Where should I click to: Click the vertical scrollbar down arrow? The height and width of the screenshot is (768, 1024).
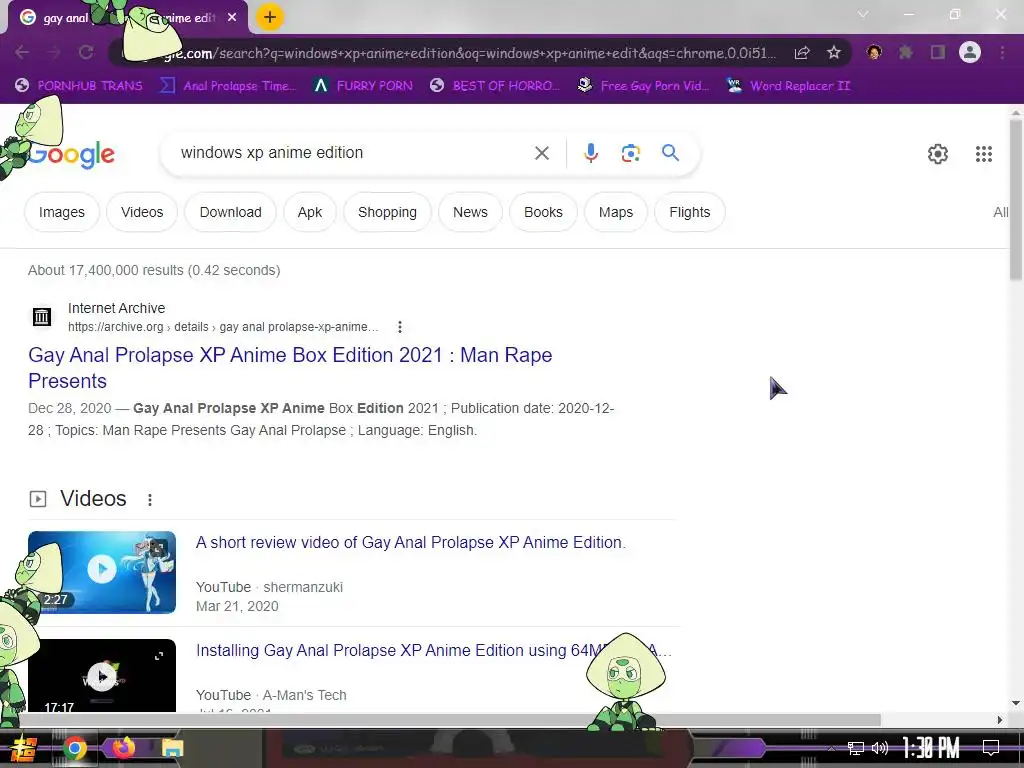coord(1016,703)
